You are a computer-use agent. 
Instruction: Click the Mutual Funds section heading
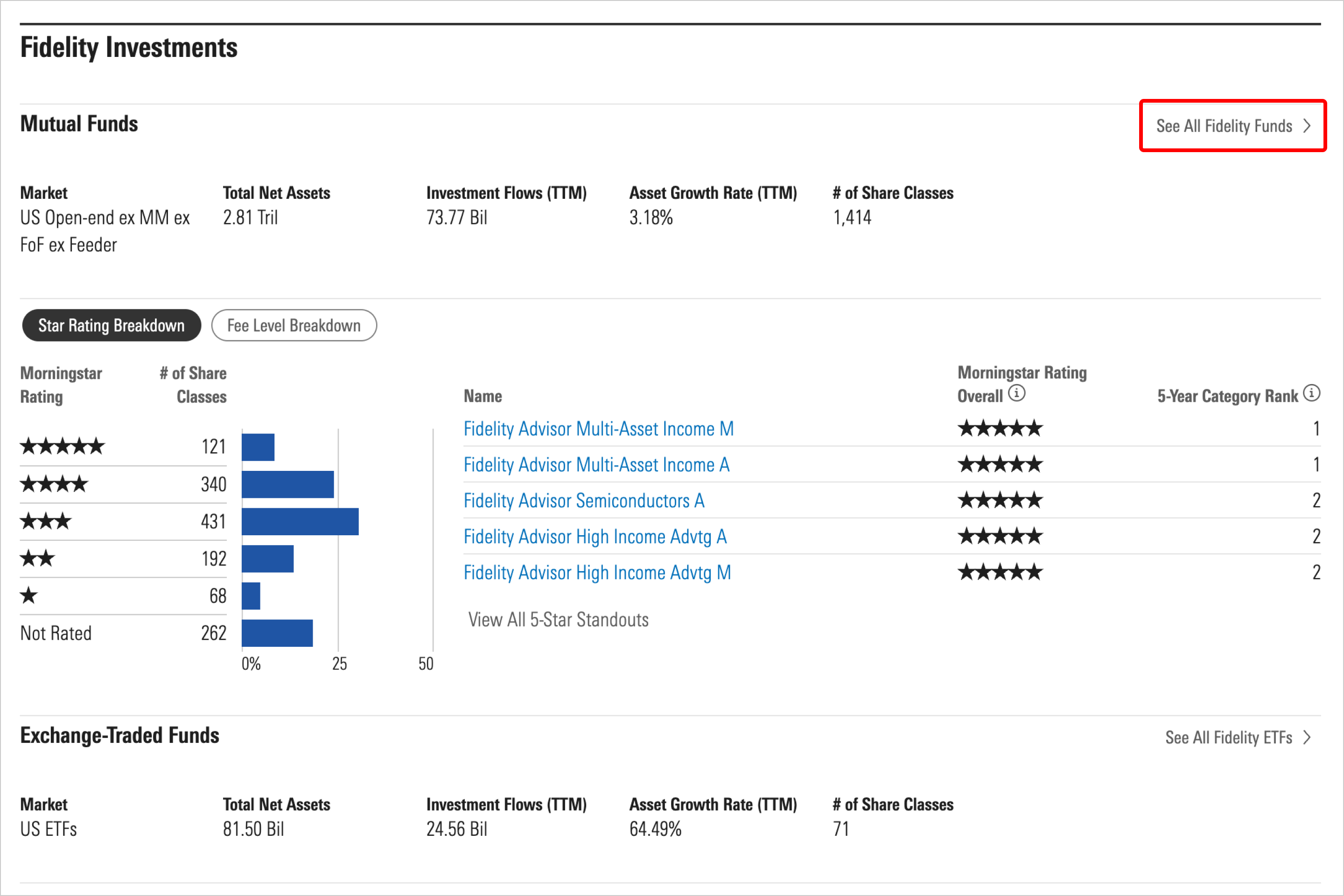pos(79,124)
